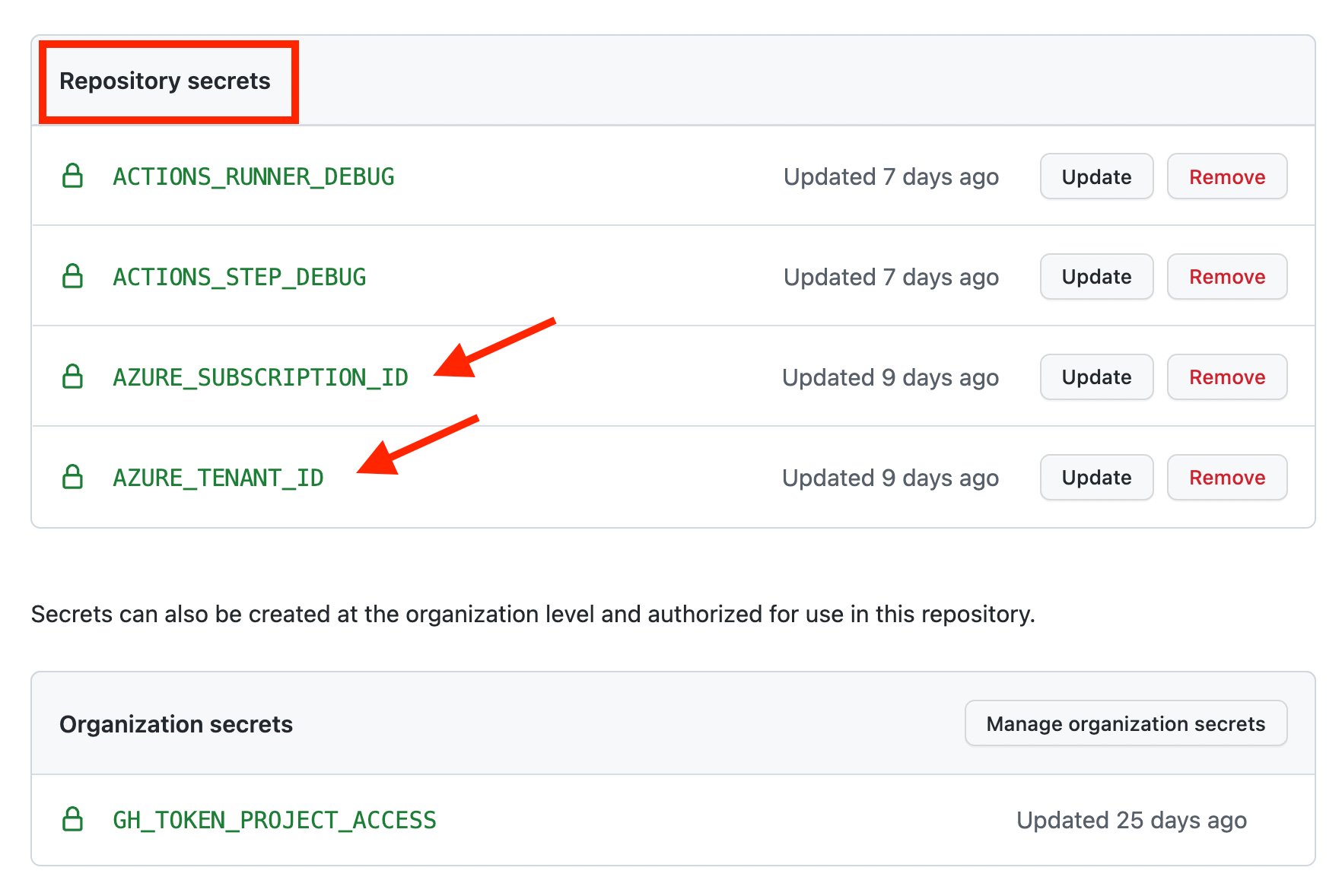This screenshot has width=1342, height=896.
Task: Open the GH_TOKEN_PROJECT_ACCESS organization secret
Action: coord(274,820)
